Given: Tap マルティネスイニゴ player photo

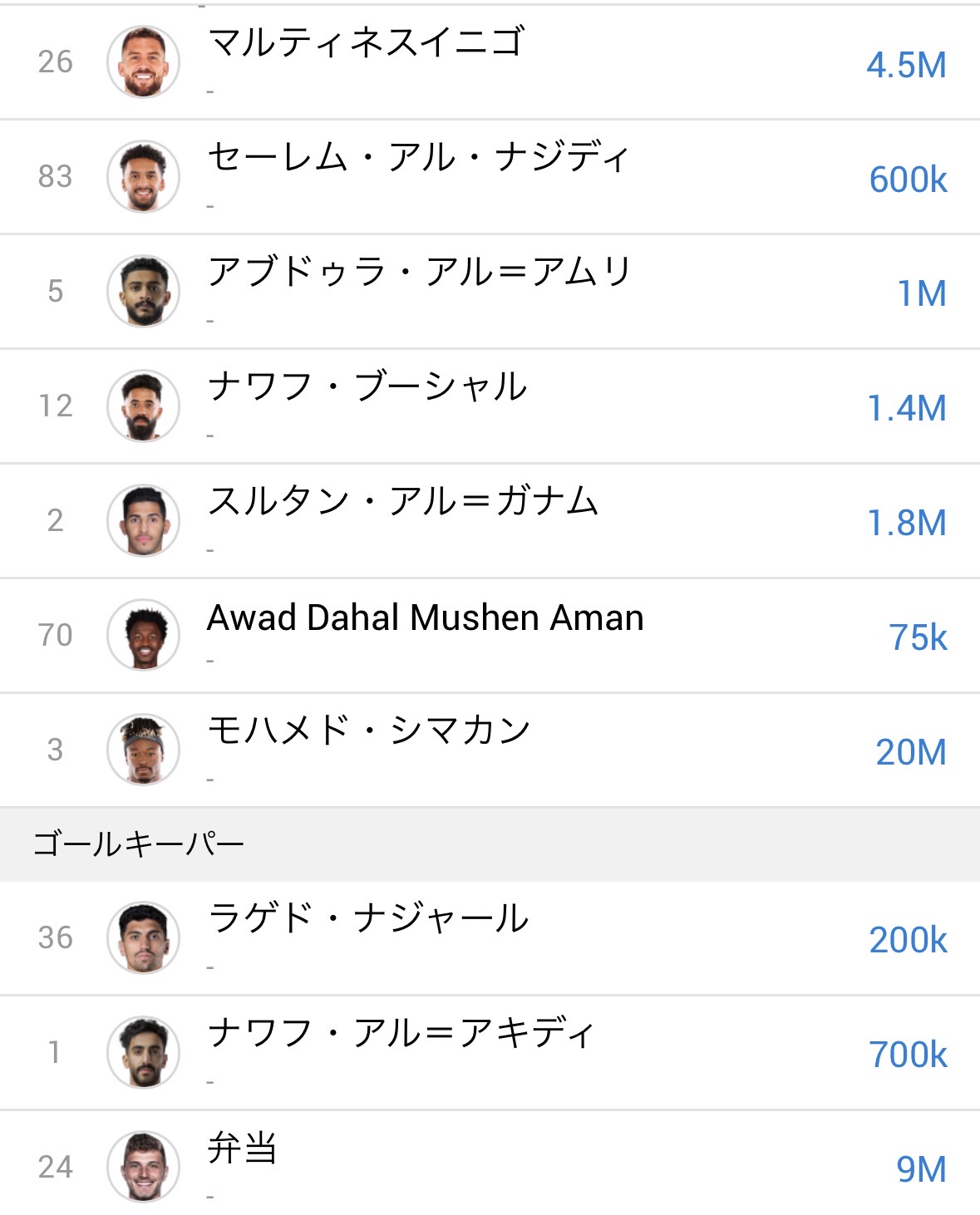Looking at the screenshot, I should 143,62.
